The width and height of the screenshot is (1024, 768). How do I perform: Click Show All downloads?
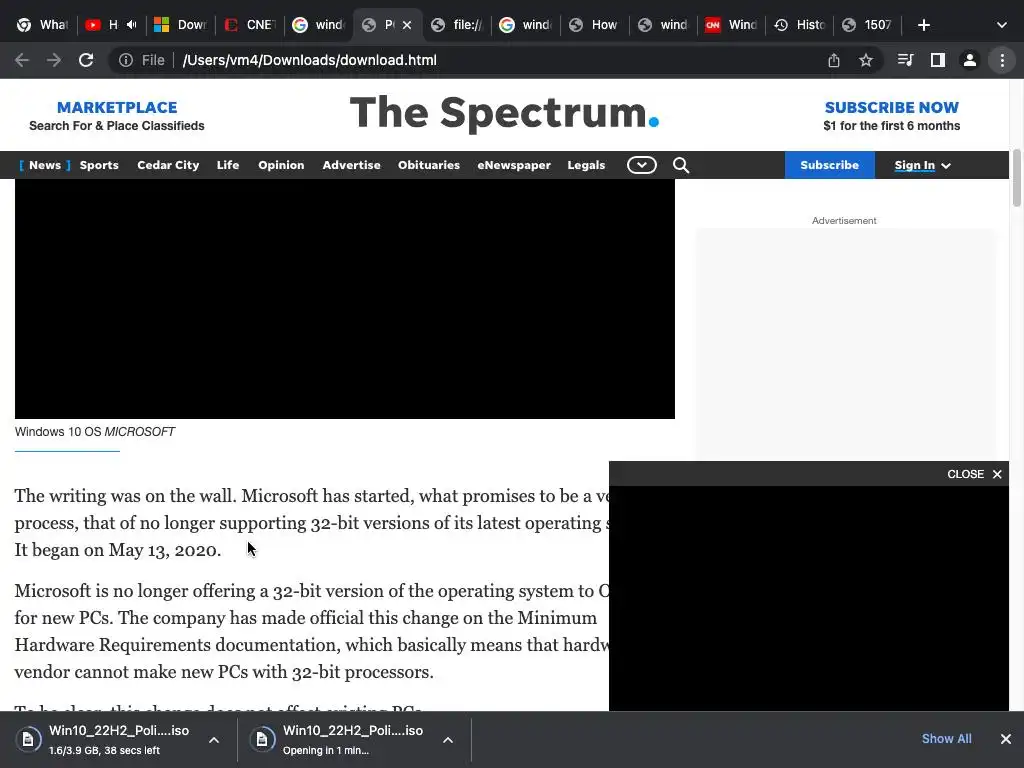946,739
